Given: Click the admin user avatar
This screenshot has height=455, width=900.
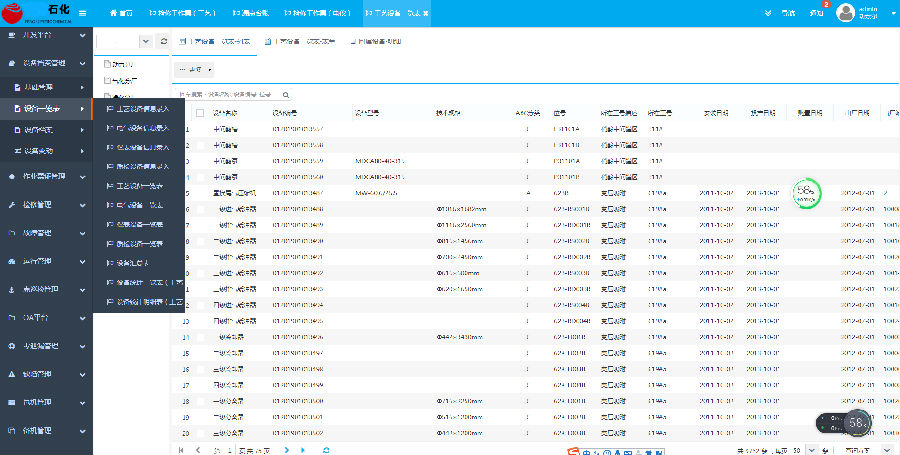Looking at the screenshot, I should click(845, 13).
